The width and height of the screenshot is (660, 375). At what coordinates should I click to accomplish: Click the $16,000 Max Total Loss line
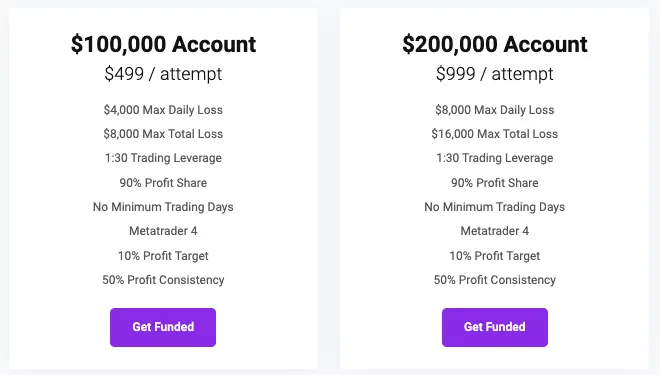pyautogui.click(x=495, y=134)
